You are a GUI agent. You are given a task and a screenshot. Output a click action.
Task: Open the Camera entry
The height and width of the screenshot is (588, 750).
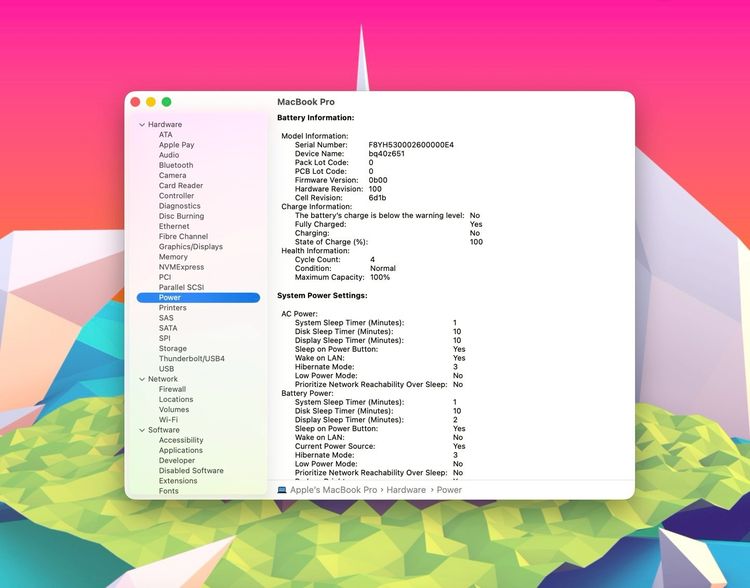(172, 175)
